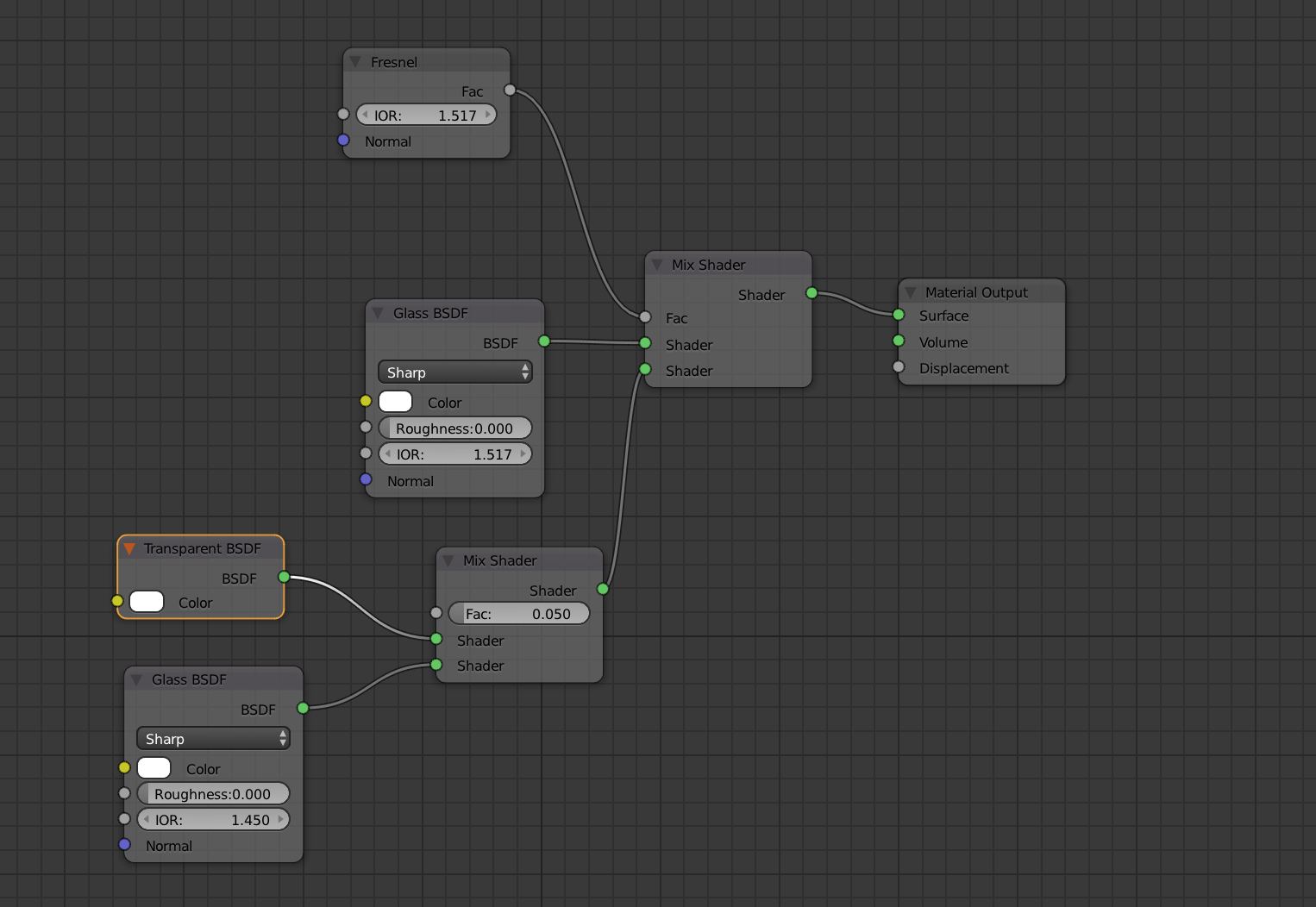
Task: Click Color input socket of the 1.450 Glass BSDF
Action: click(124, 767)
